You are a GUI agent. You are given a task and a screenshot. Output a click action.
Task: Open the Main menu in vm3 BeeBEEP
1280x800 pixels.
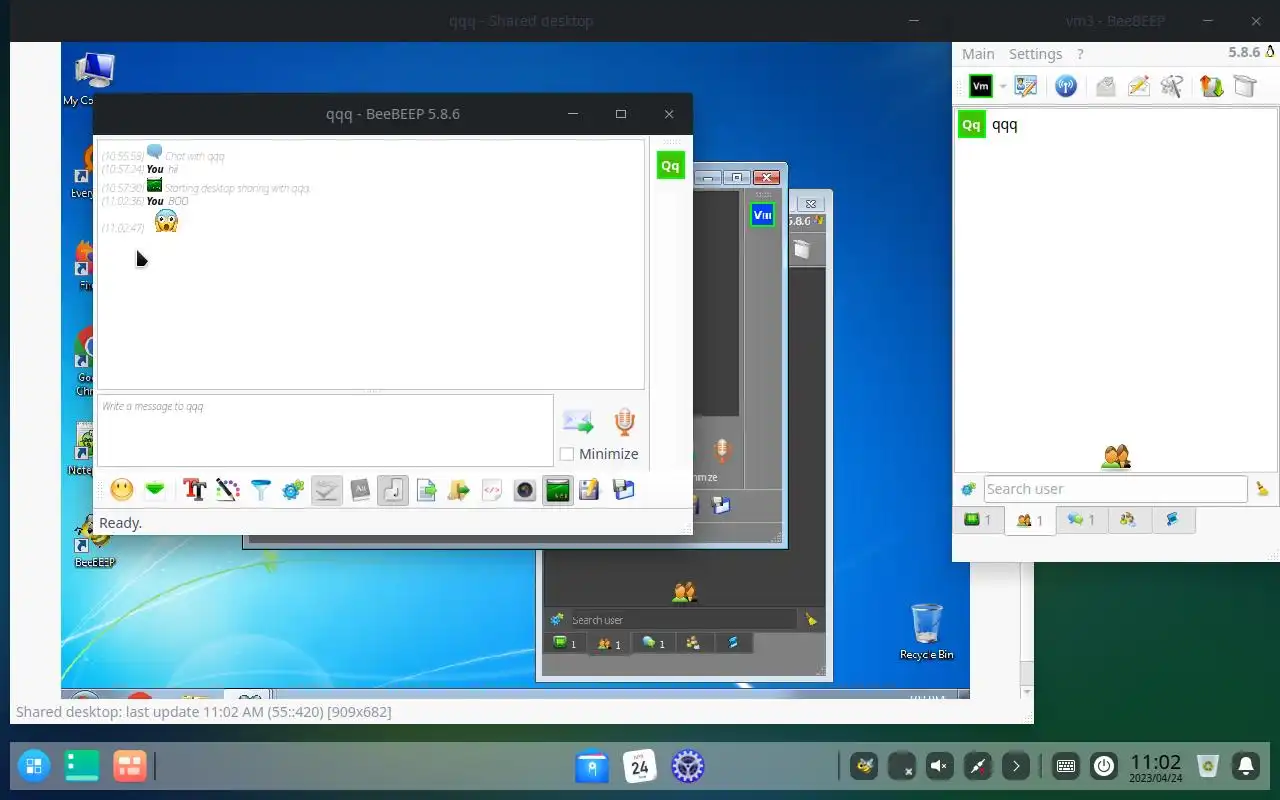[x=978, y=54]
